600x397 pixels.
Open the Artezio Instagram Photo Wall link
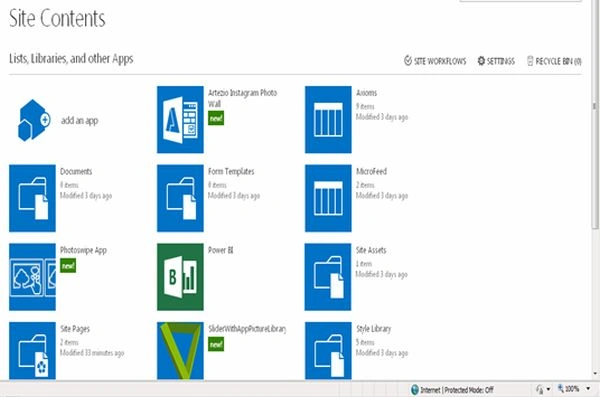coord(242,98)
